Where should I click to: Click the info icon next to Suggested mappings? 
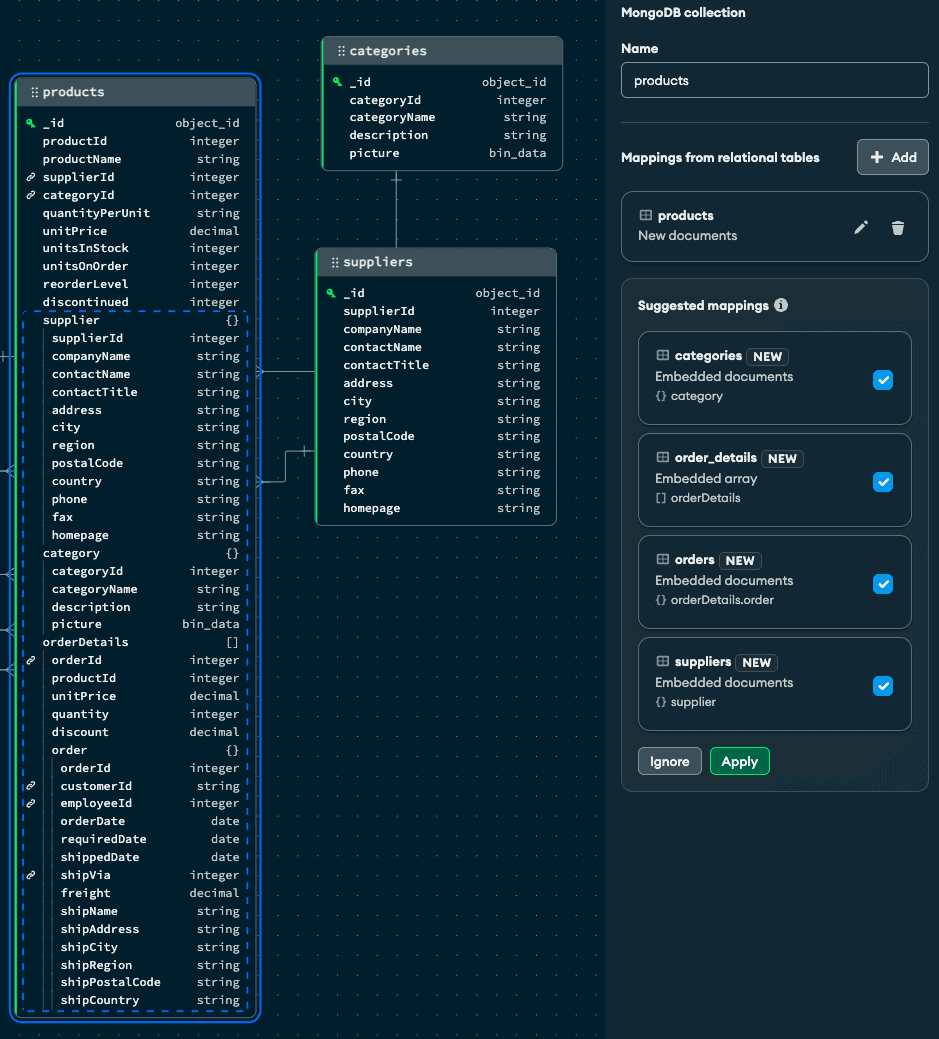pos(781,306)
